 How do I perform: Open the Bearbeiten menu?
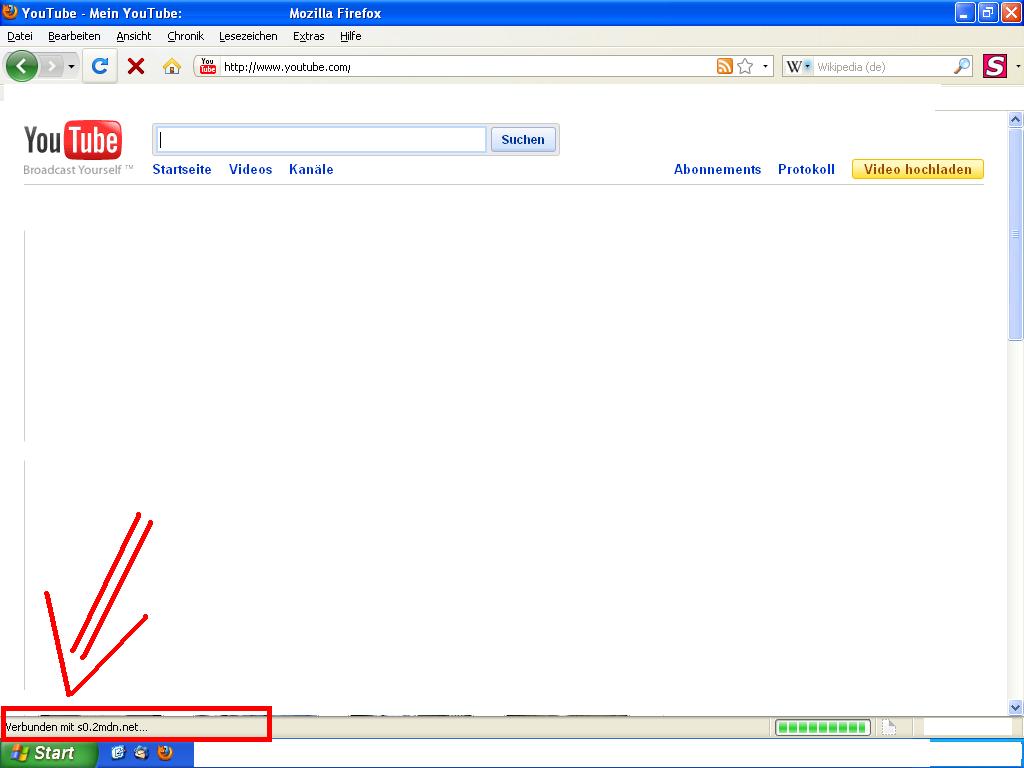pyautogui.click(x=74, y=37)
